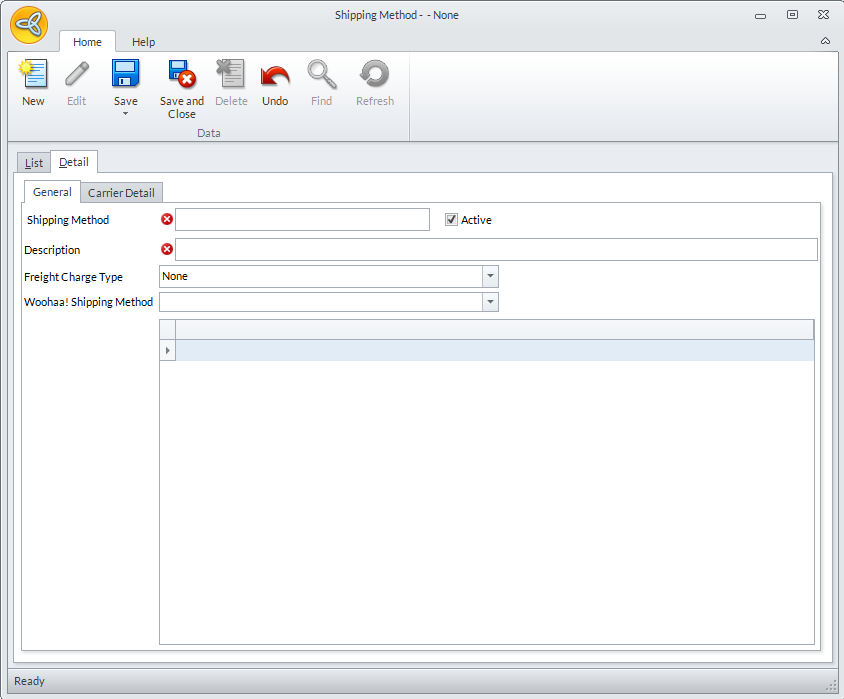Click the Find magnifier icon
Screen dimensions: 844x699
pos(321,75)
